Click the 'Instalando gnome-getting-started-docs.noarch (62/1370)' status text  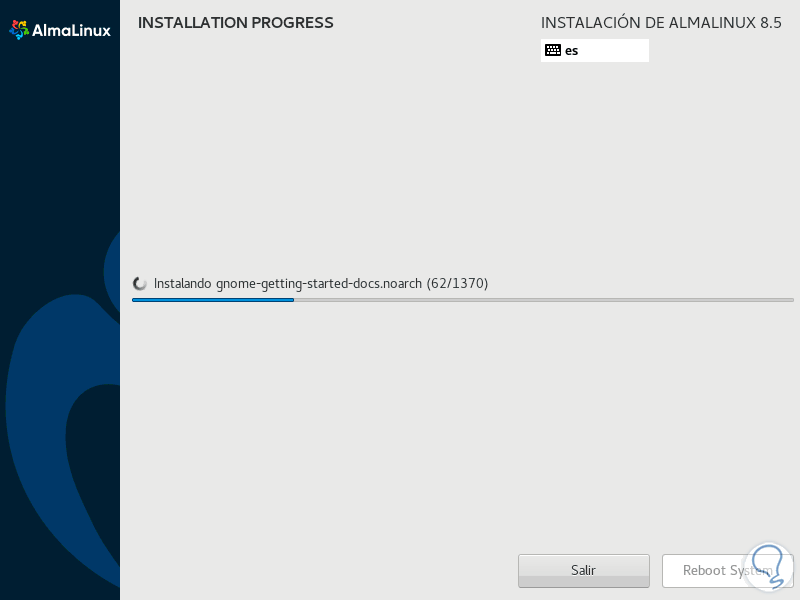tap(321, 284)
